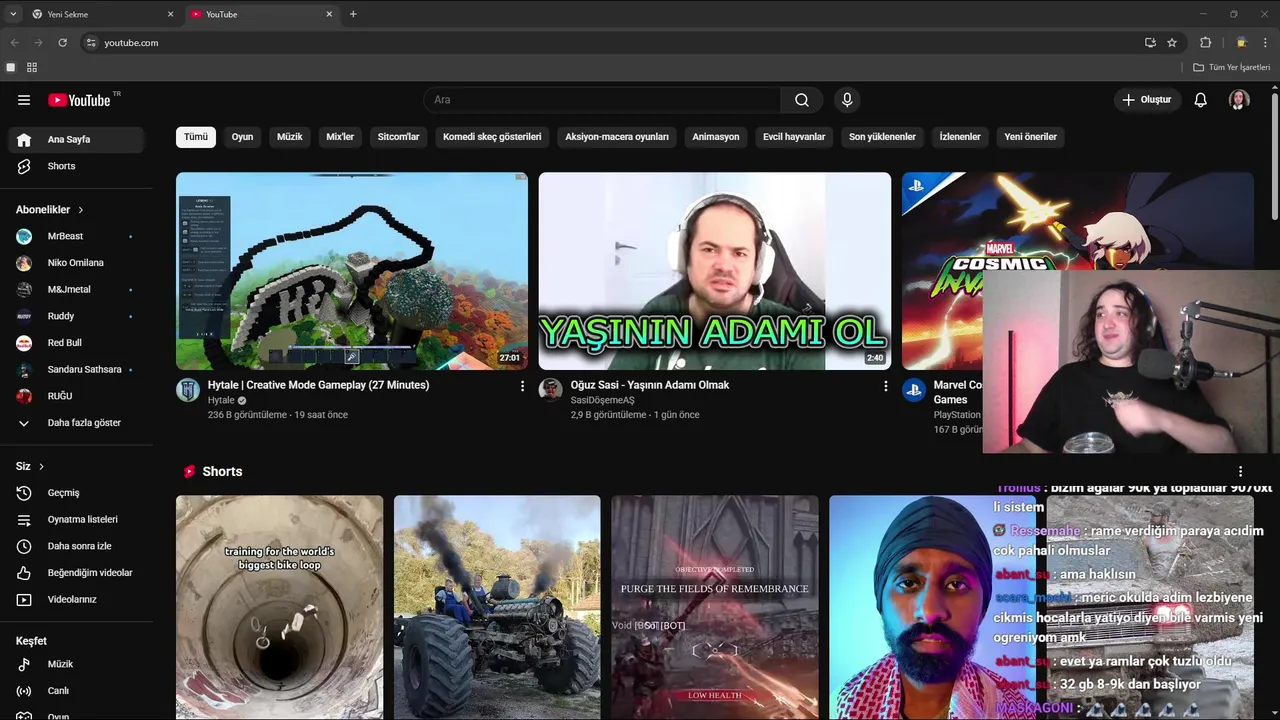Image resolution: width=1280 pixels, height=720 pixels.
Task: Open Niko Omilana channel in sidebar
Action: [76, 263]
